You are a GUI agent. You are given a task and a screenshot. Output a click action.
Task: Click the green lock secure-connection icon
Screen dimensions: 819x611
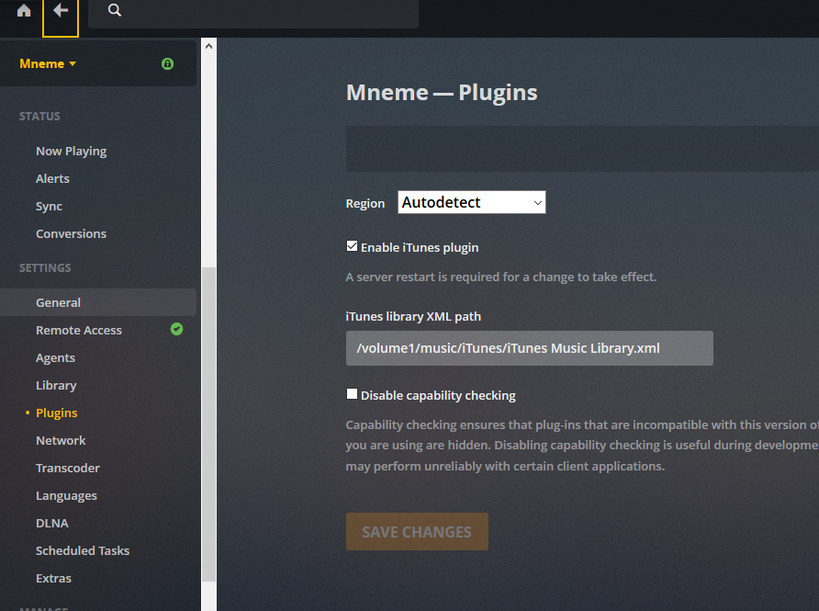[x=168, y=64]
